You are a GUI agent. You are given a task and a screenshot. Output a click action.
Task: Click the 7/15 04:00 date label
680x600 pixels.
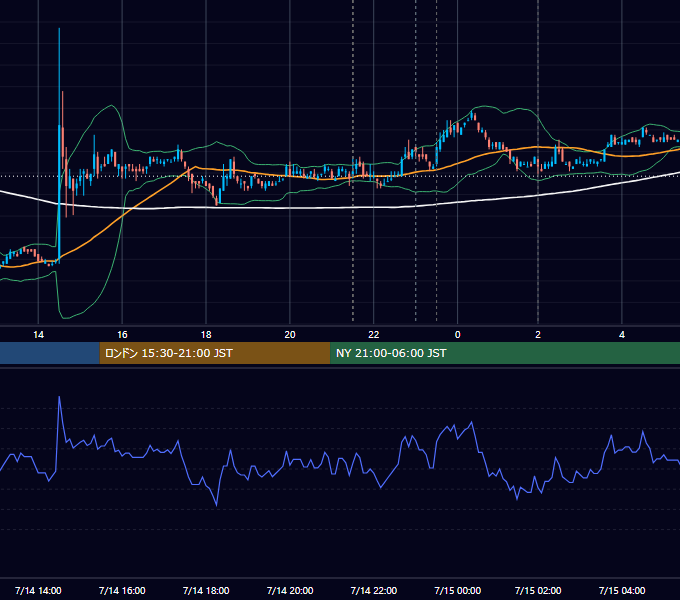pos(622,590)
